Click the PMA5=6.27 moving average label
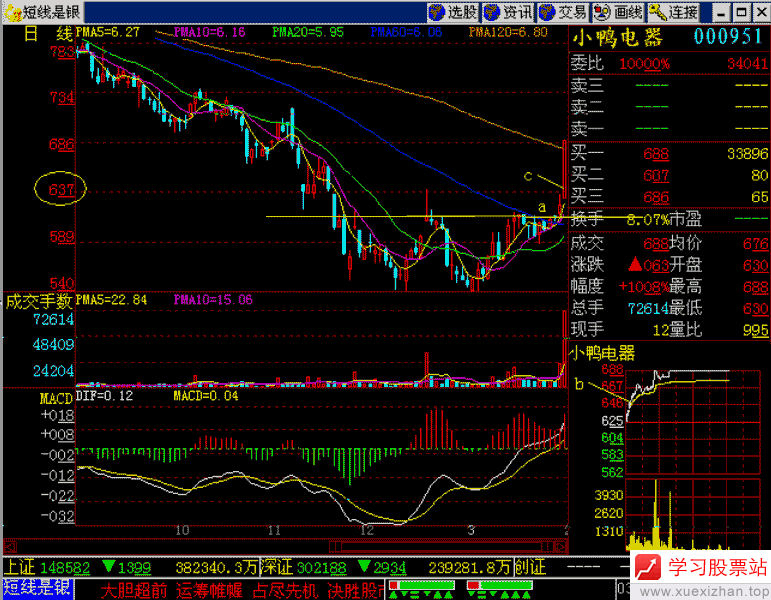The image size is (771, 600). pyautogui.click(x=108, y=32)
